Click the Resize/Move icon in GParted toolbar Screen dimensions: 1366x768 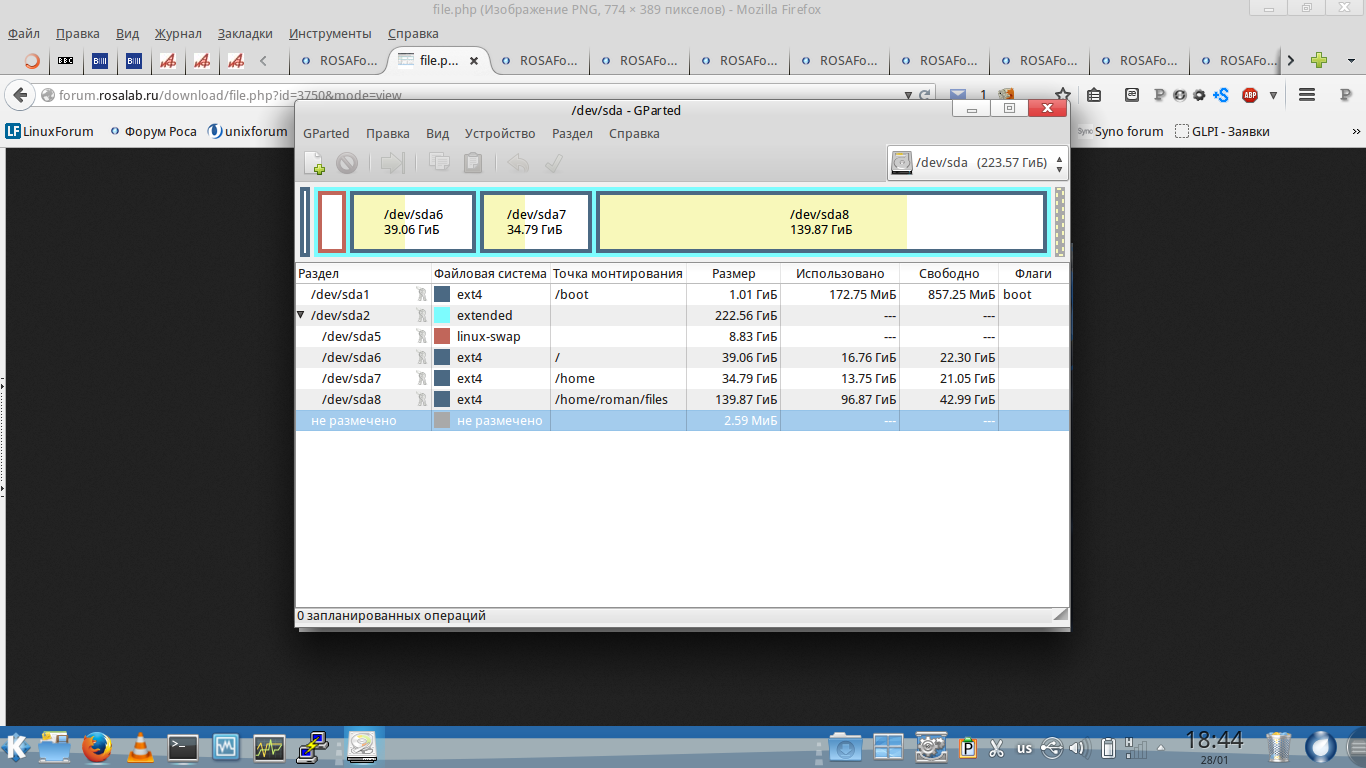pos(392,163)
